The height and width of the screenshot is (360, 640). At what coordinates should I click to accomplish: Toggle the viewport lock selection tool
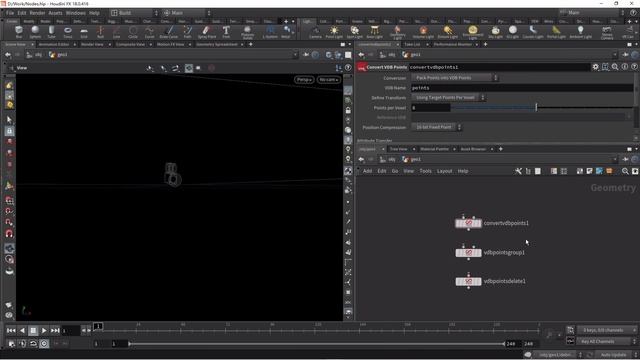[9, 131]
